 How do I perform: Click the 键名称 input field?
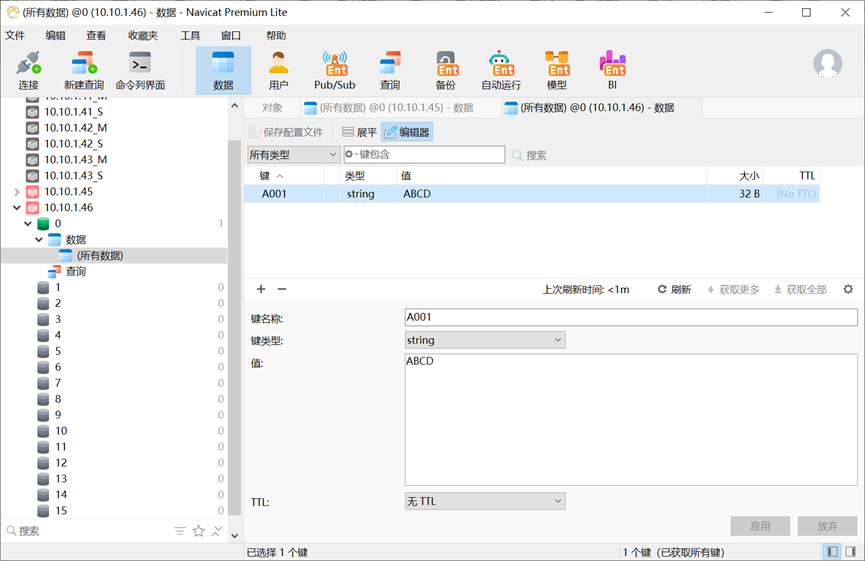[630, 317]
